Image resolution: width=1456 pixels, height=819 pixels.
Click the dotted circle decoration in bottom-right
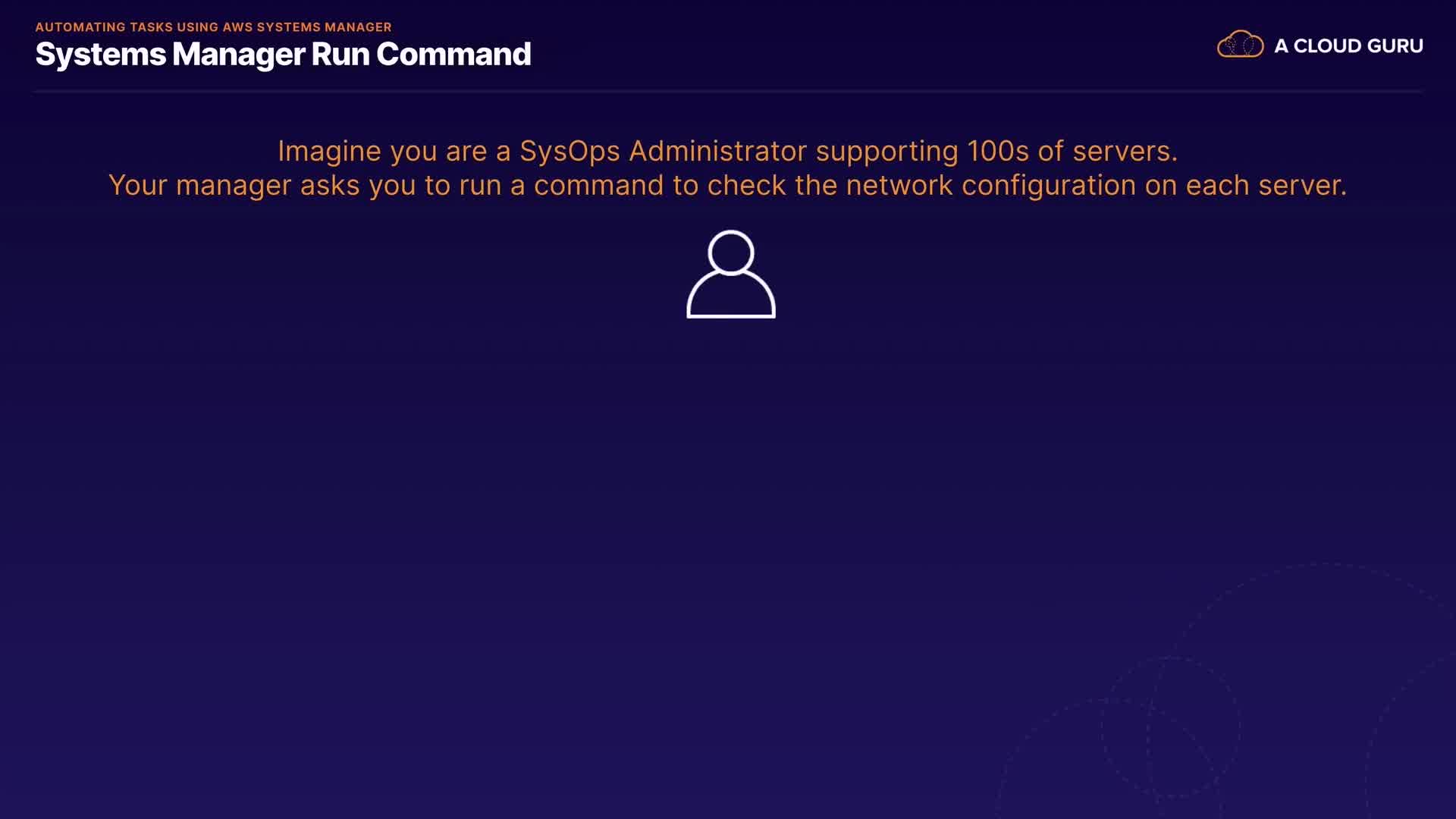point(1172,728)
